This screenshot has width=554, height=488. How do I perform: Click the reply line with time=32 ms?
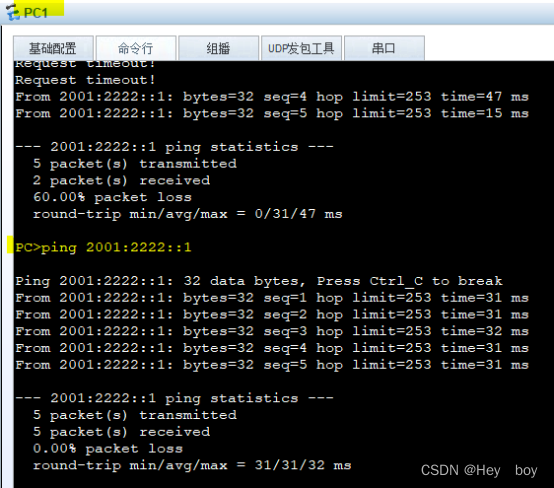[x=272, y=331]
